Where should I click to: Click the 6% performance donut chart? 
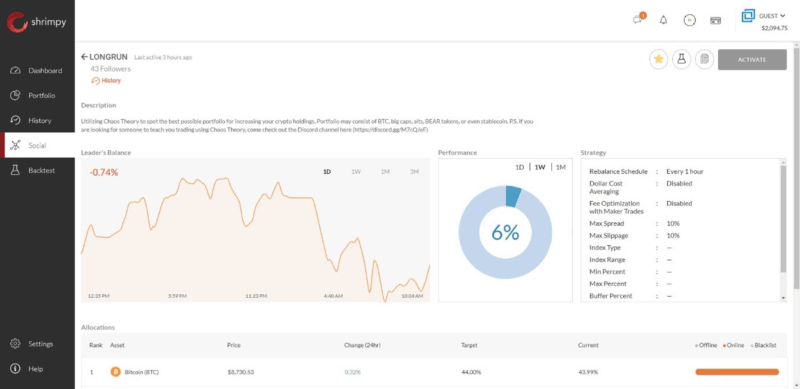[505, 232]
